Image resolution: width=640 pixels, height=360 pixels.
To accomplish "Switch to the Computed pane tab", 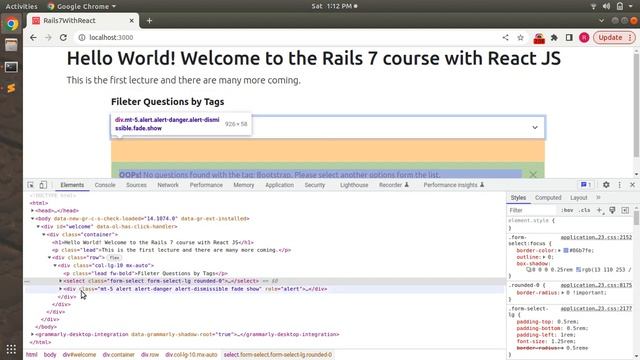I will pos(548,198).
